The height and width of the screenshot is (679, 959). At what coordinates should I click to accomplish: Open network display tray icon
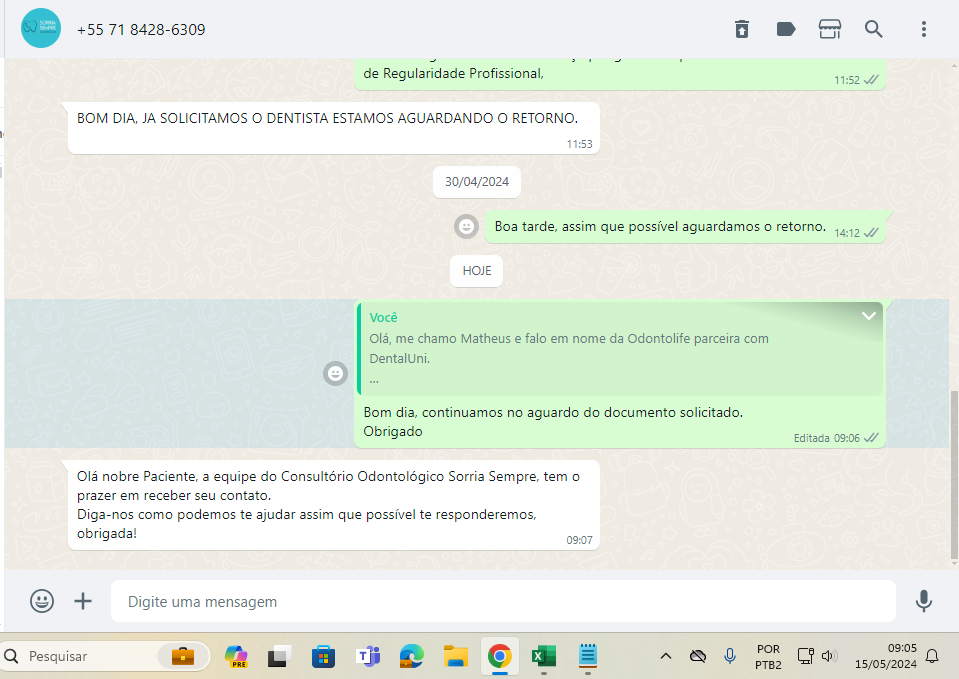pos(805,656)
